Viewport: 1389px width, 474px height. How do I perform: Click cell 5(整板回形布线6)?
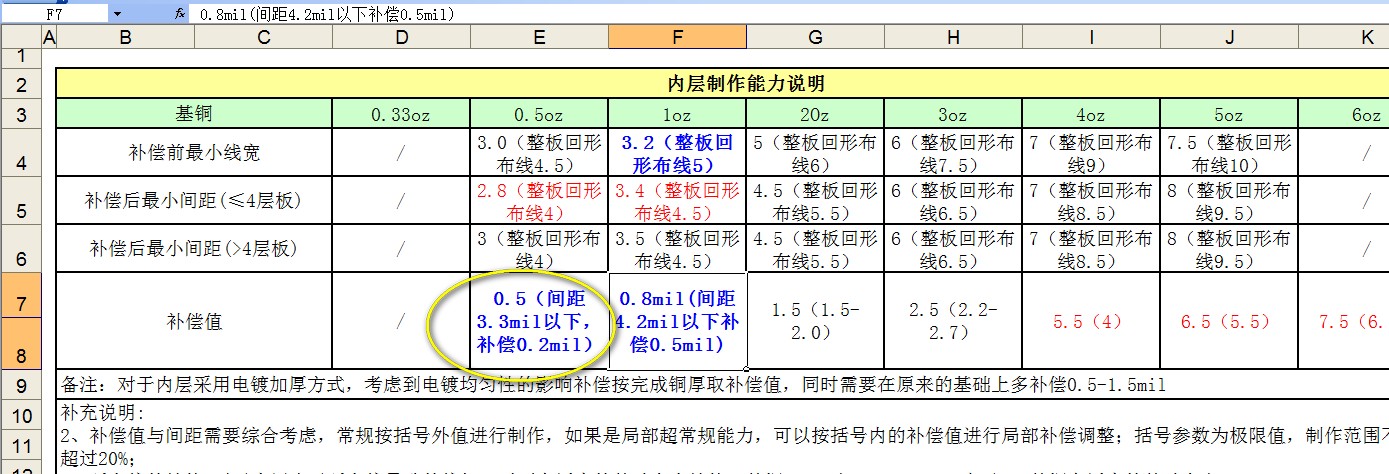pos(815,152)
